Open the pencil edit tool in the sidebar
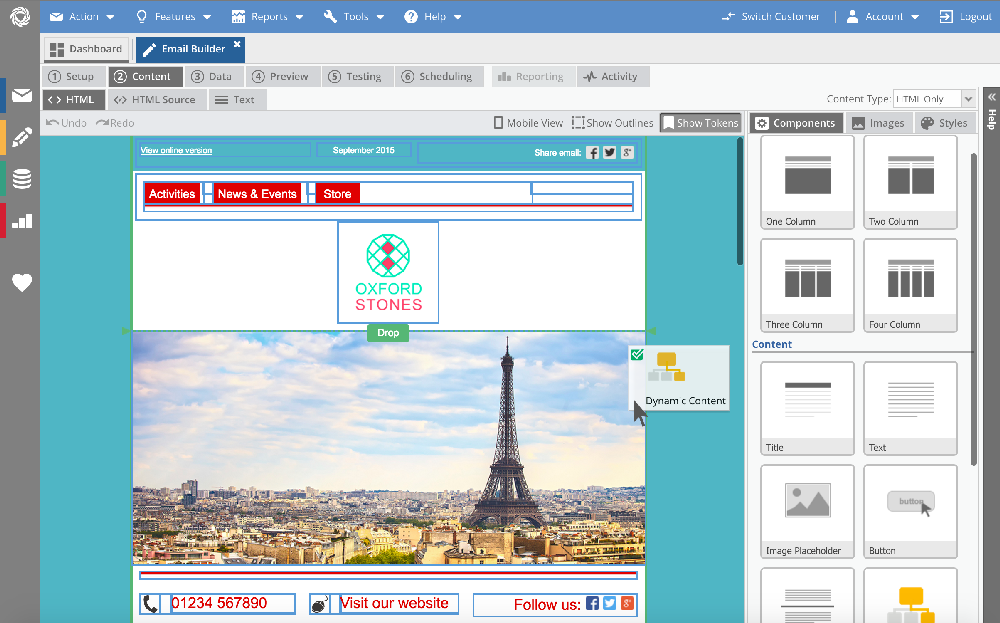Viewport: 1000px width, 623px height. point(21,137)
